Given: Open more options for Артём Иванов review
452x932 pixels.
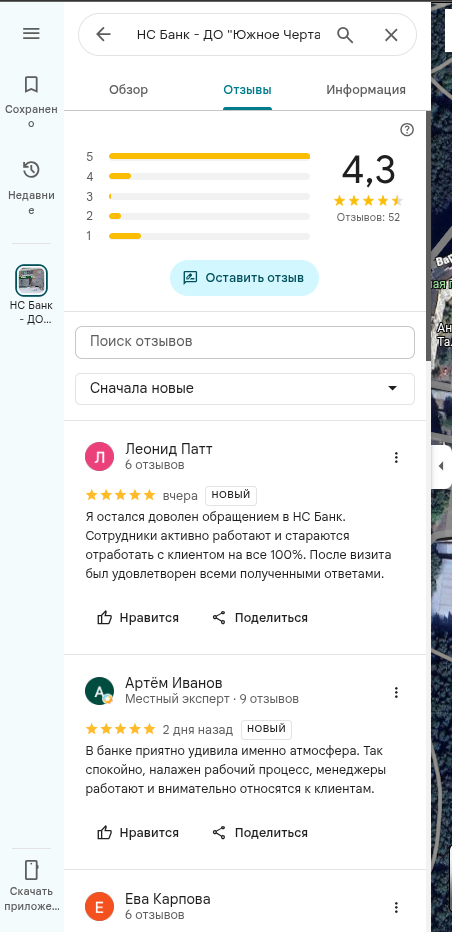Looking at the screenshot, I should click(x=397, y=692).
